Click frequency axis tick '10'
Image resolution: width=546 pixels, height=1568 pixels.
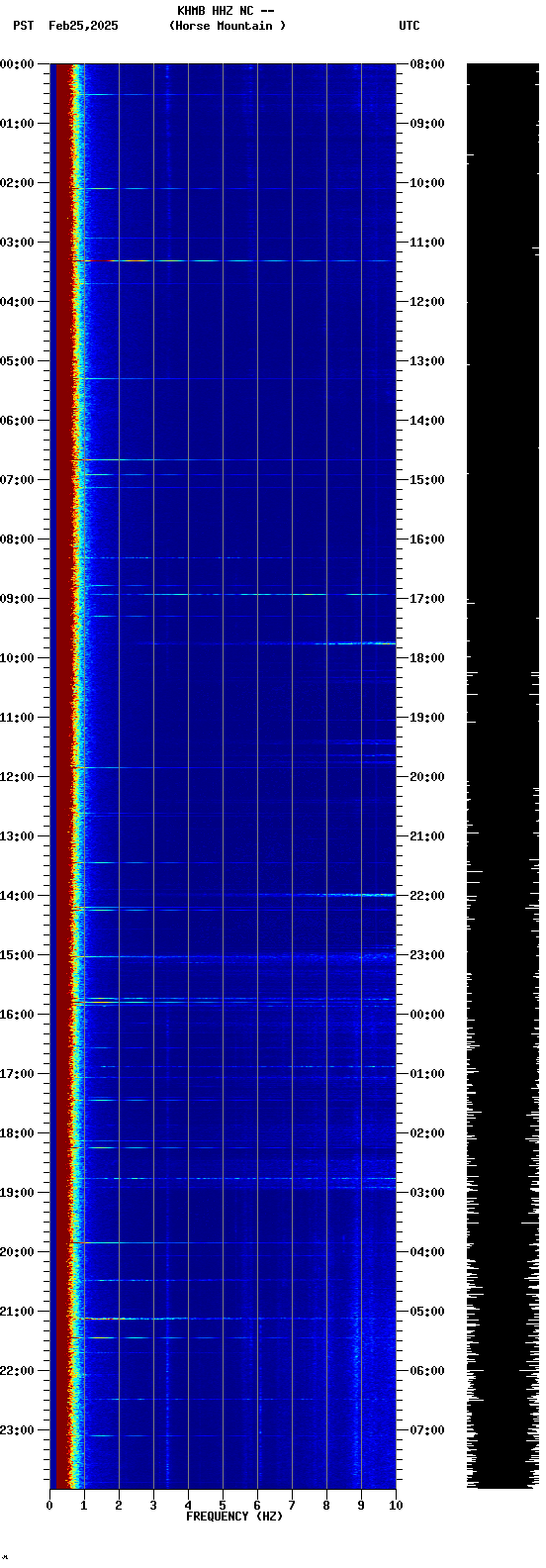(x=396, y=1506)
